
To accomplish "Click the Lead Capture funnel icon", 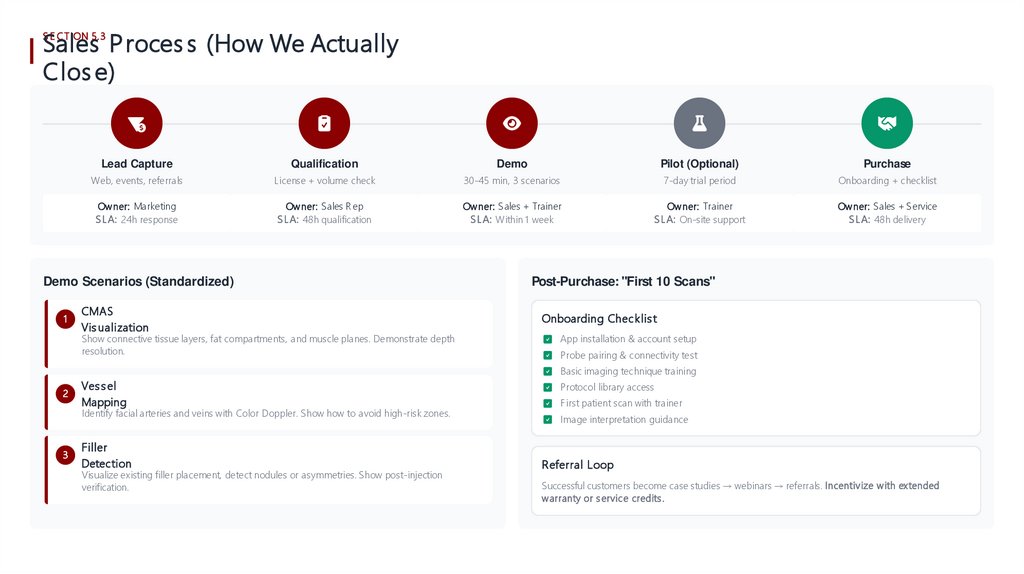I will pyautogui.click(x=137, y=124).
